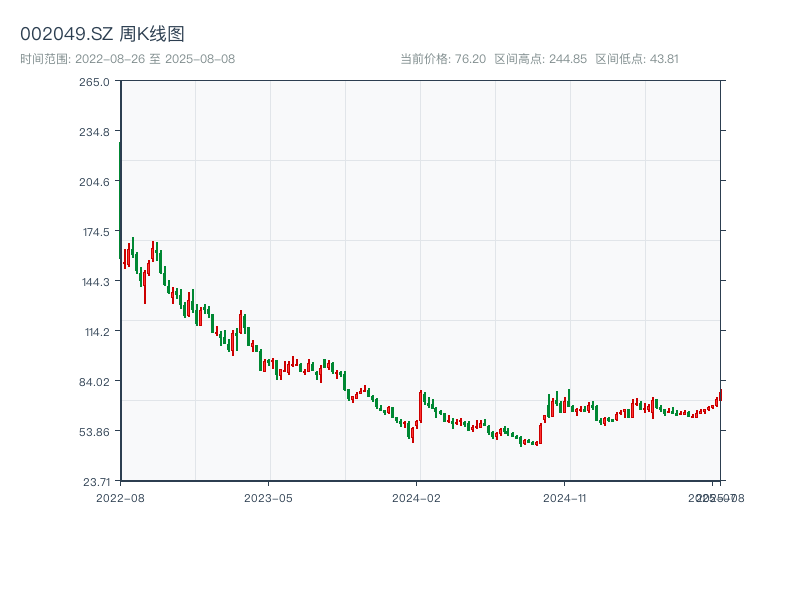The height and width of the screenshot is (600, 800).
Task: Click the chart title 002049.SZ 周K线图
Action: tap(102, 34)
